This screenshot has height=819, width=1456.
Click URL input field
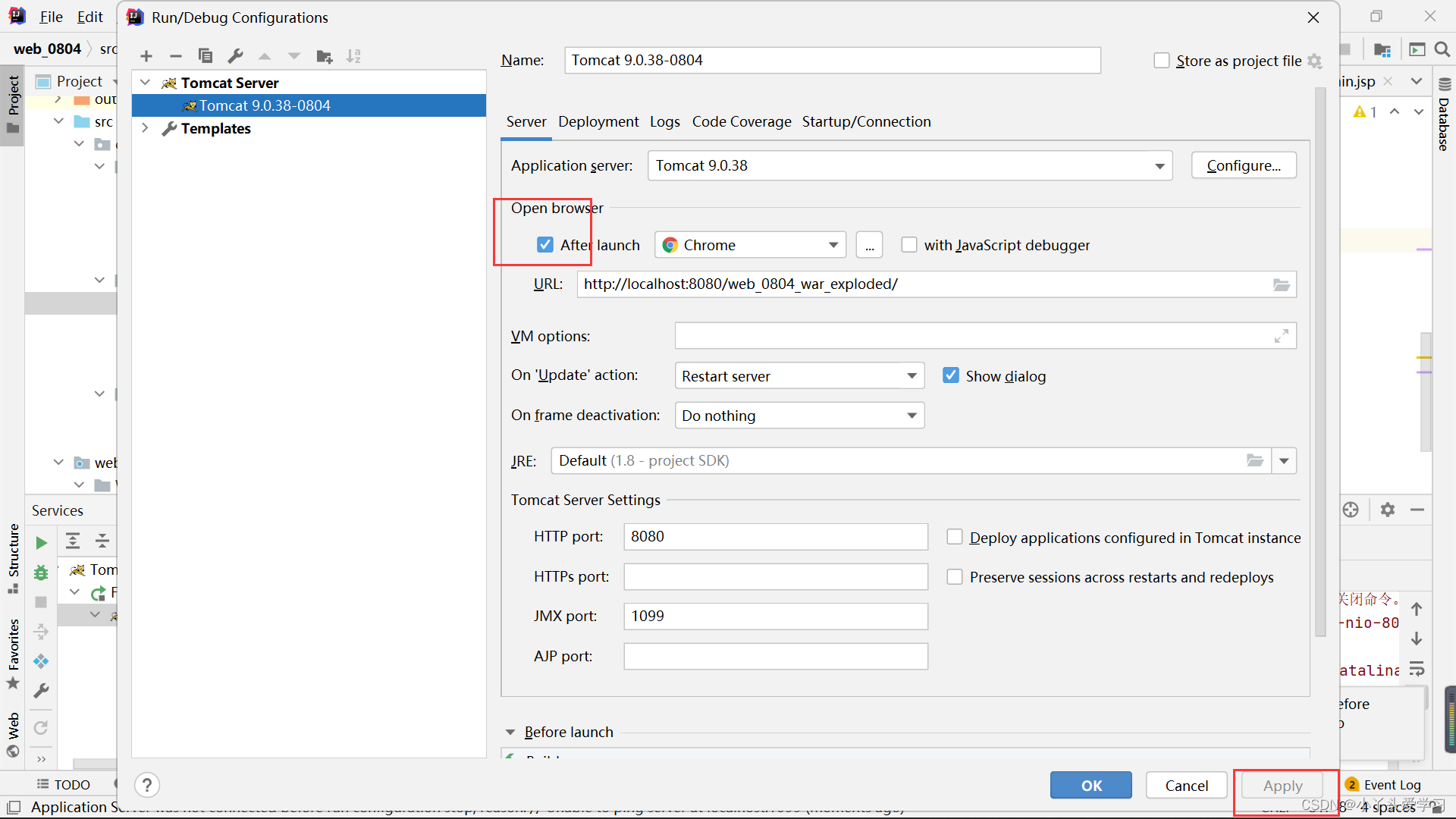(x=937, y=284)
